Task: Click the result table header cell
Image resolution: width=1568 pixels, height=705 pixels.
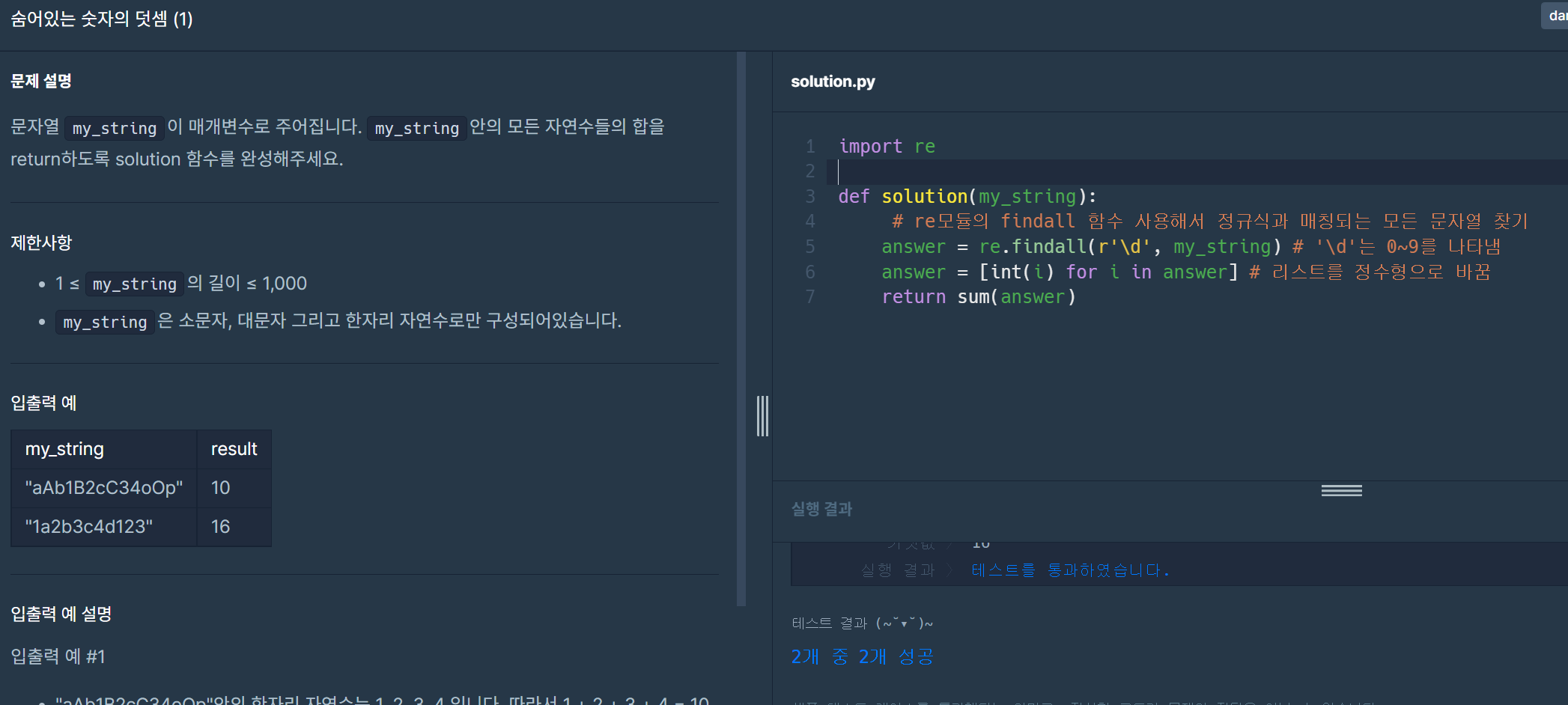Action: (x=234, y=449)
